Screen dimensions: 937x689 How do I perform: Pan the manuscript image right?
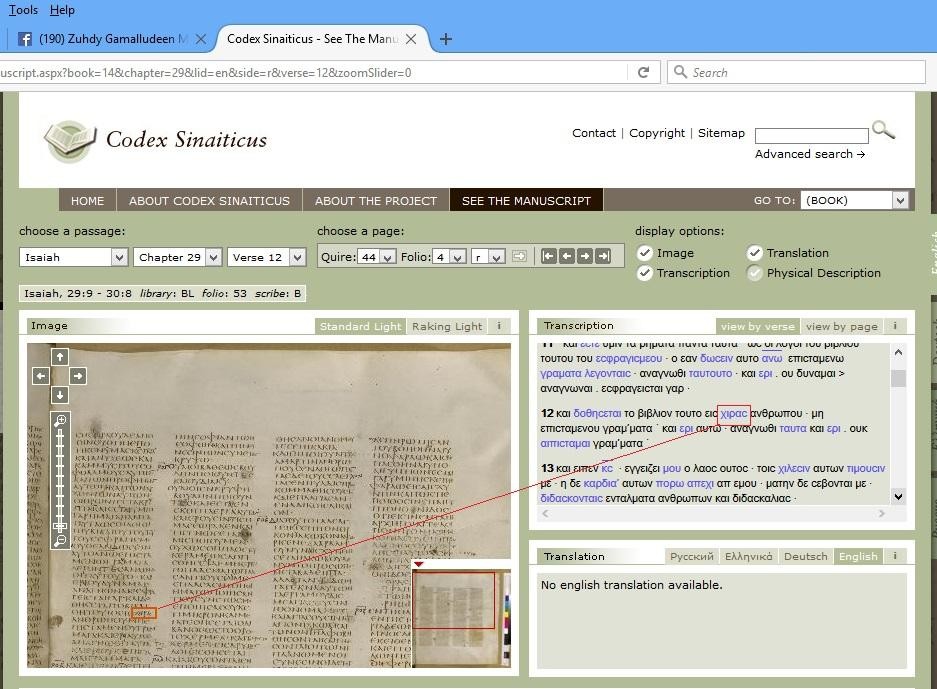78,376
